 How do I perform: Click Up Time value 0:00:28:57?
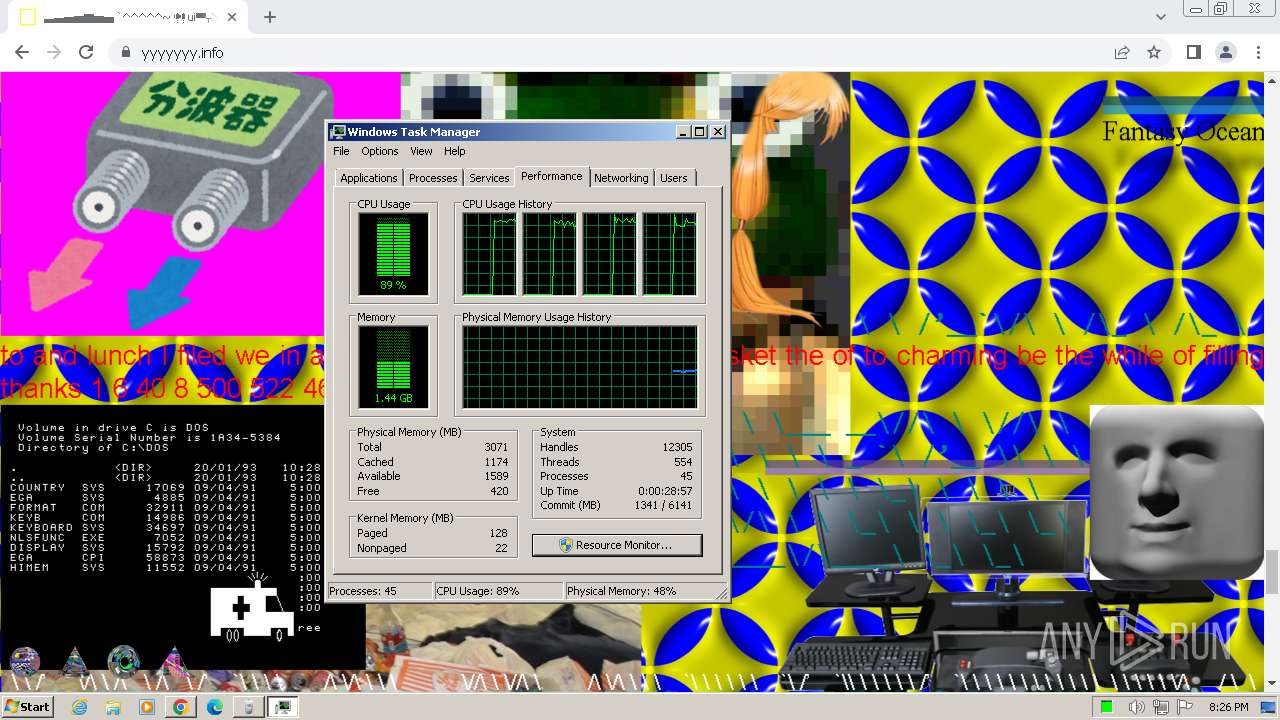click(x=665, y=491)
